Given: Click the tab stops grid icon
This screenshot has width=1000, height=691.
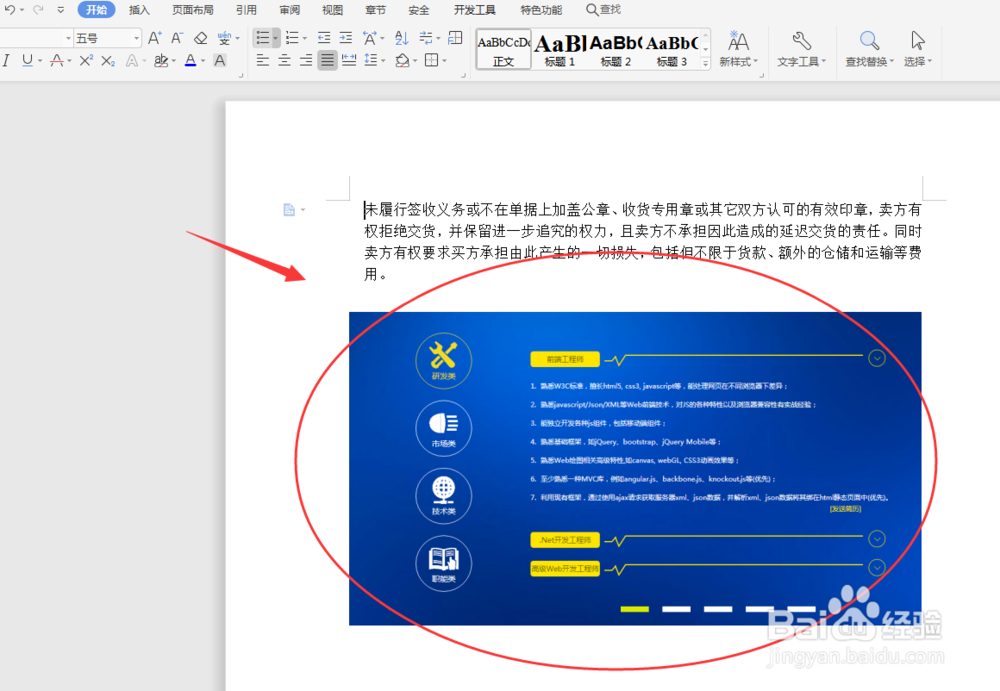Looking at the screenshot, I should (455, 38).
